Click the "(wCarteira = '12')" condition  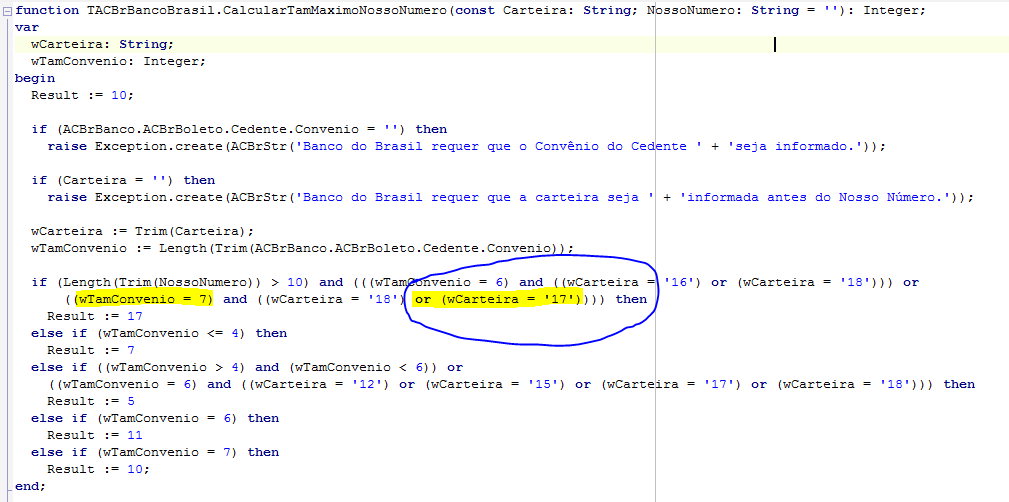coord(317,384)
